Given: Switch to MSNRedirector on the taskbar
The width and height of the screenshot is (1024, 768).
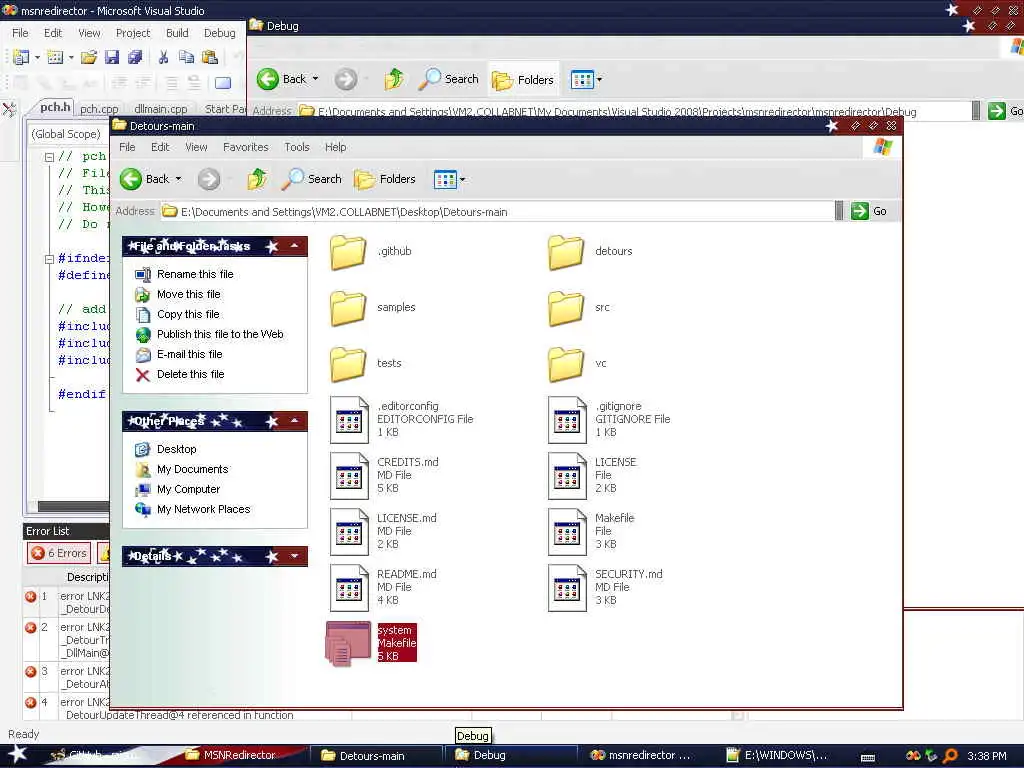Looking at the screenshot, I should coord(231,755).
